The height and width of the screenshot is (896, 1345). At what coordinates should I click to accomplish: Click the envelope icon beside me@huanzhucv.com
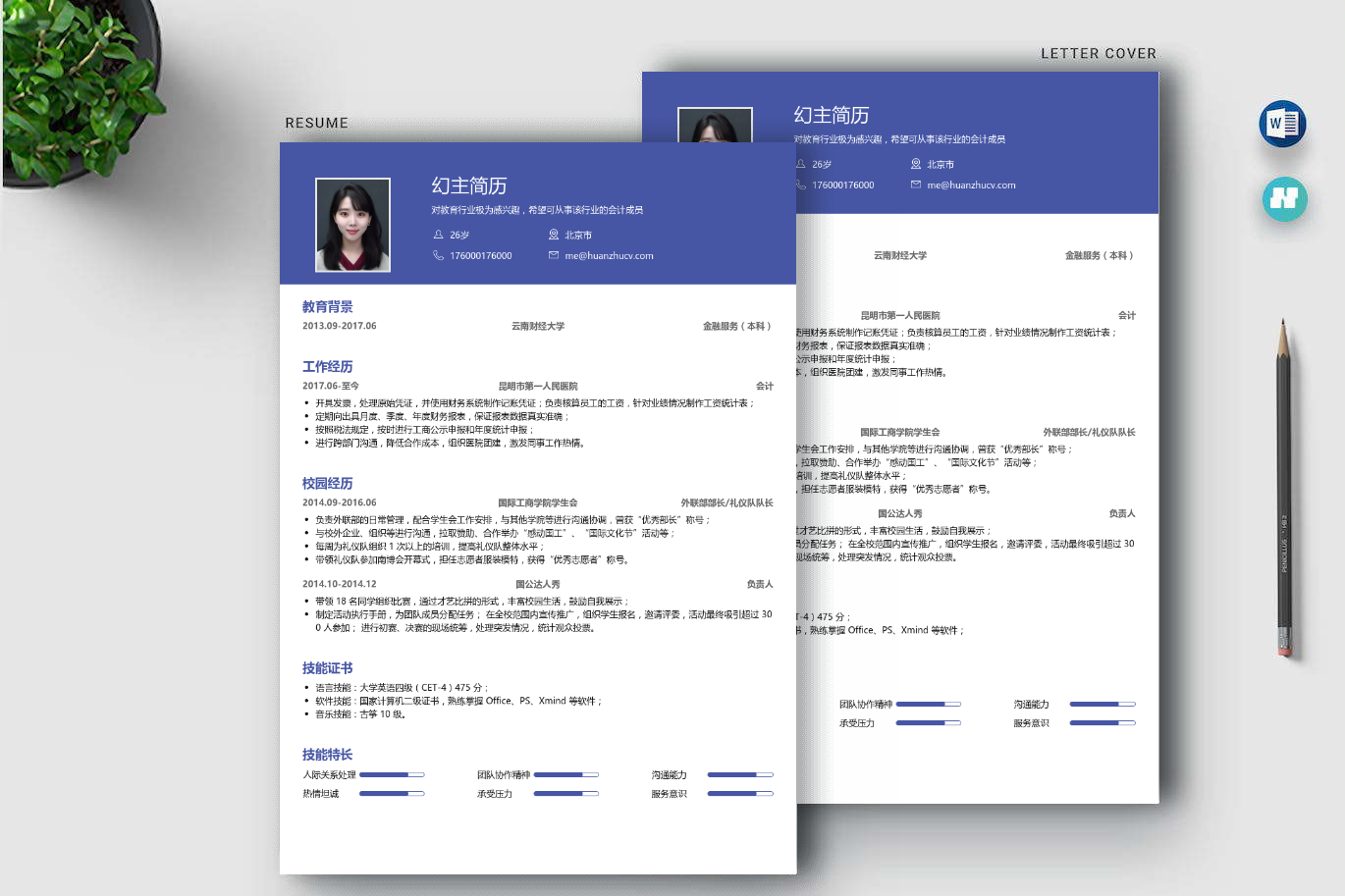[554, 255]
